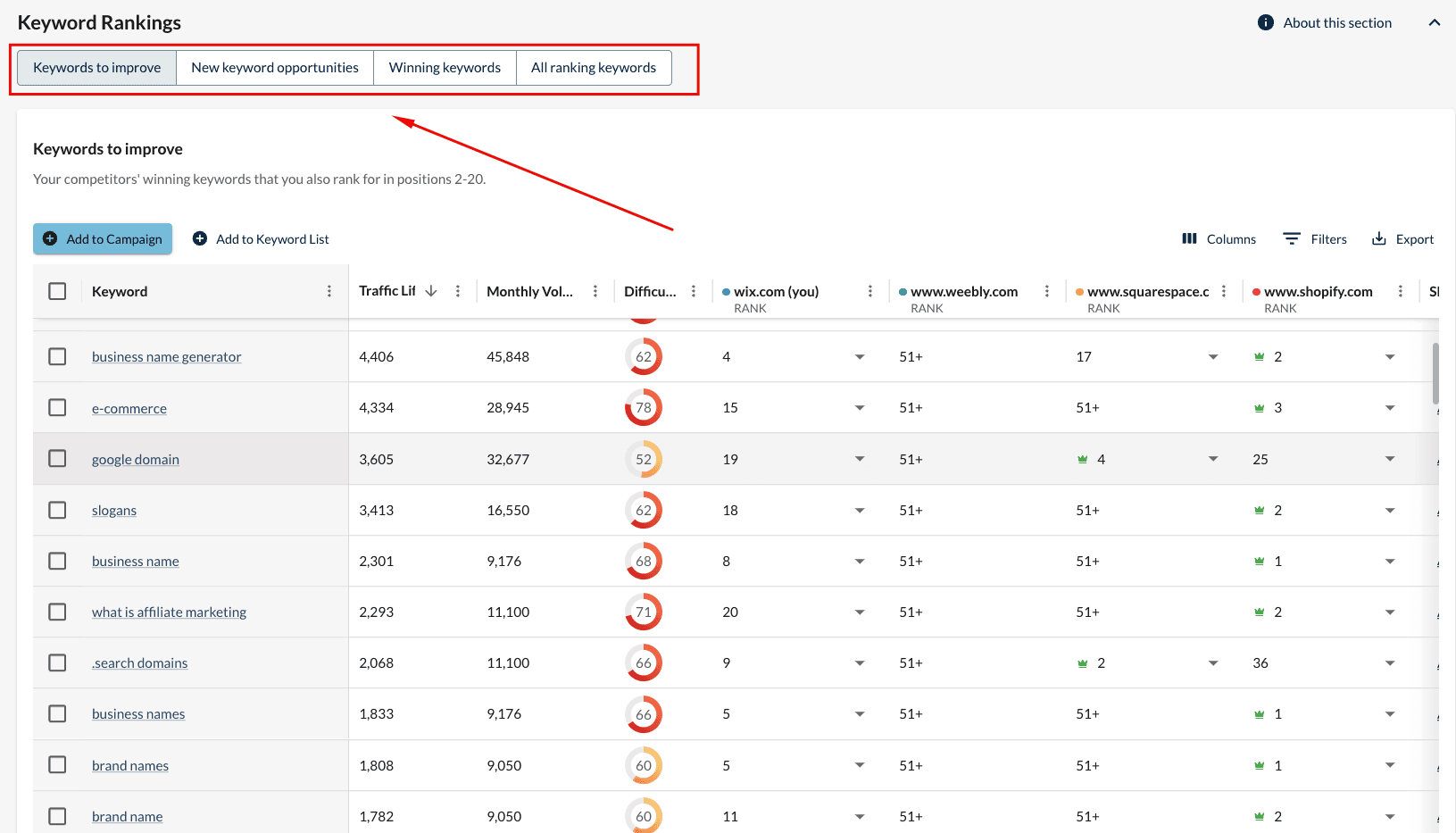Viewport: 1456px width, 833px height.
Task: Toggle the select-all checkbox in the header
Action: 57,291
